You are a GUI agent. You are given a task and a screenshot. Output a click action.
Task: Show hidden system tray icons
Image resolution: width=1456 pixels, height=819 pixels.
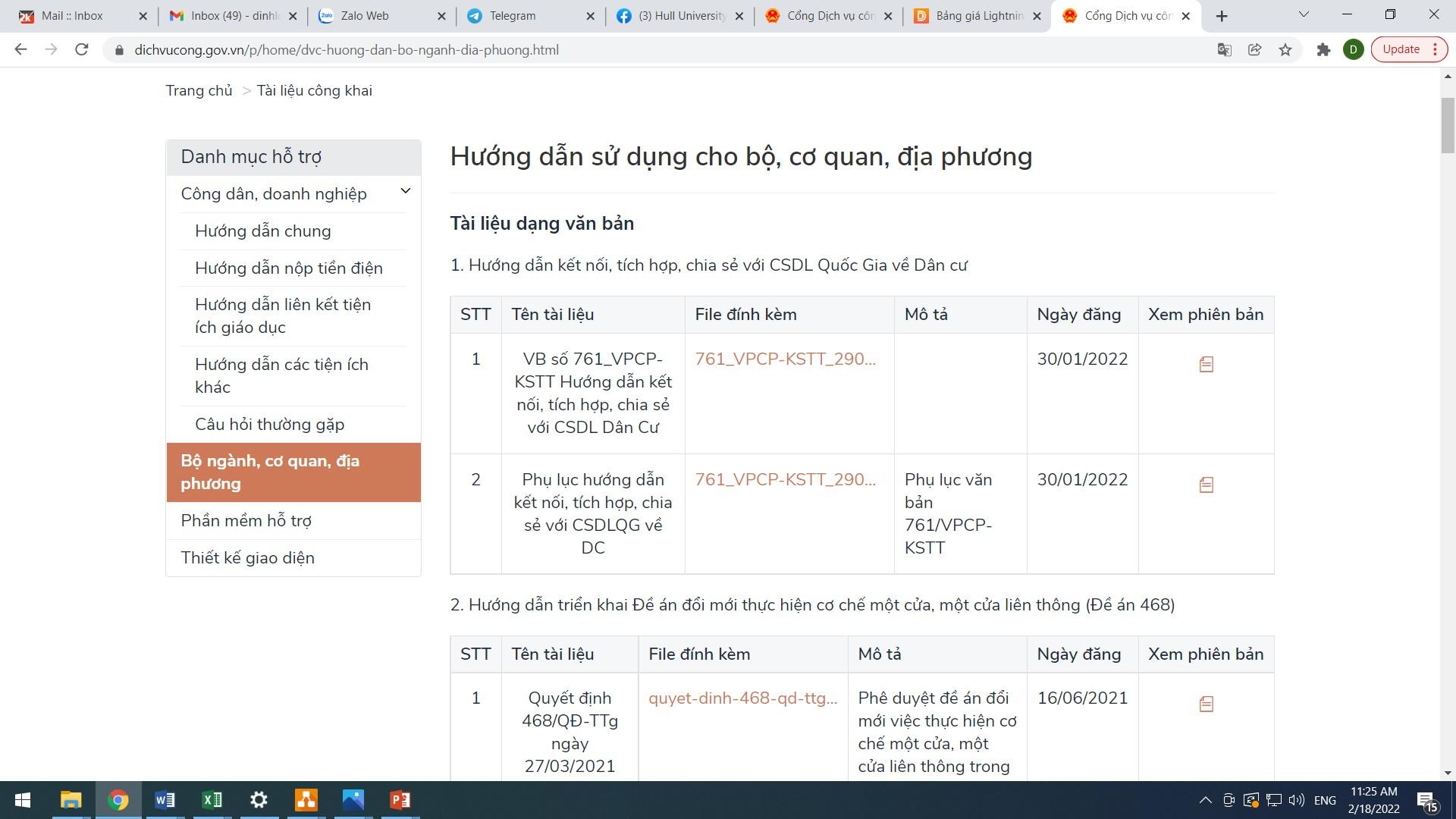click(1204, 800)
